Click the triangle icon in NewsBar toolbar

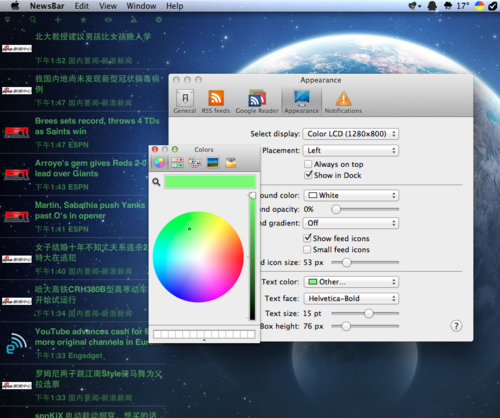click(x=134, y=20)
